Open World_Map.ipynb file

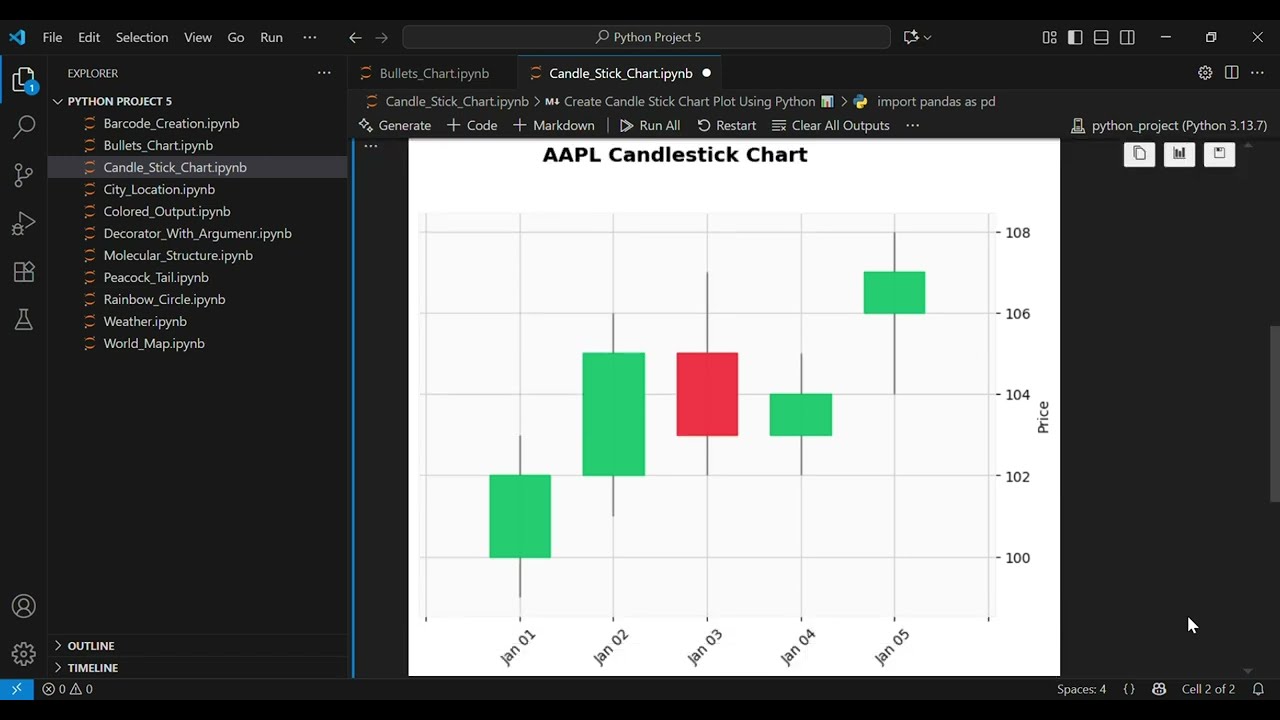[x=154, y=343]
